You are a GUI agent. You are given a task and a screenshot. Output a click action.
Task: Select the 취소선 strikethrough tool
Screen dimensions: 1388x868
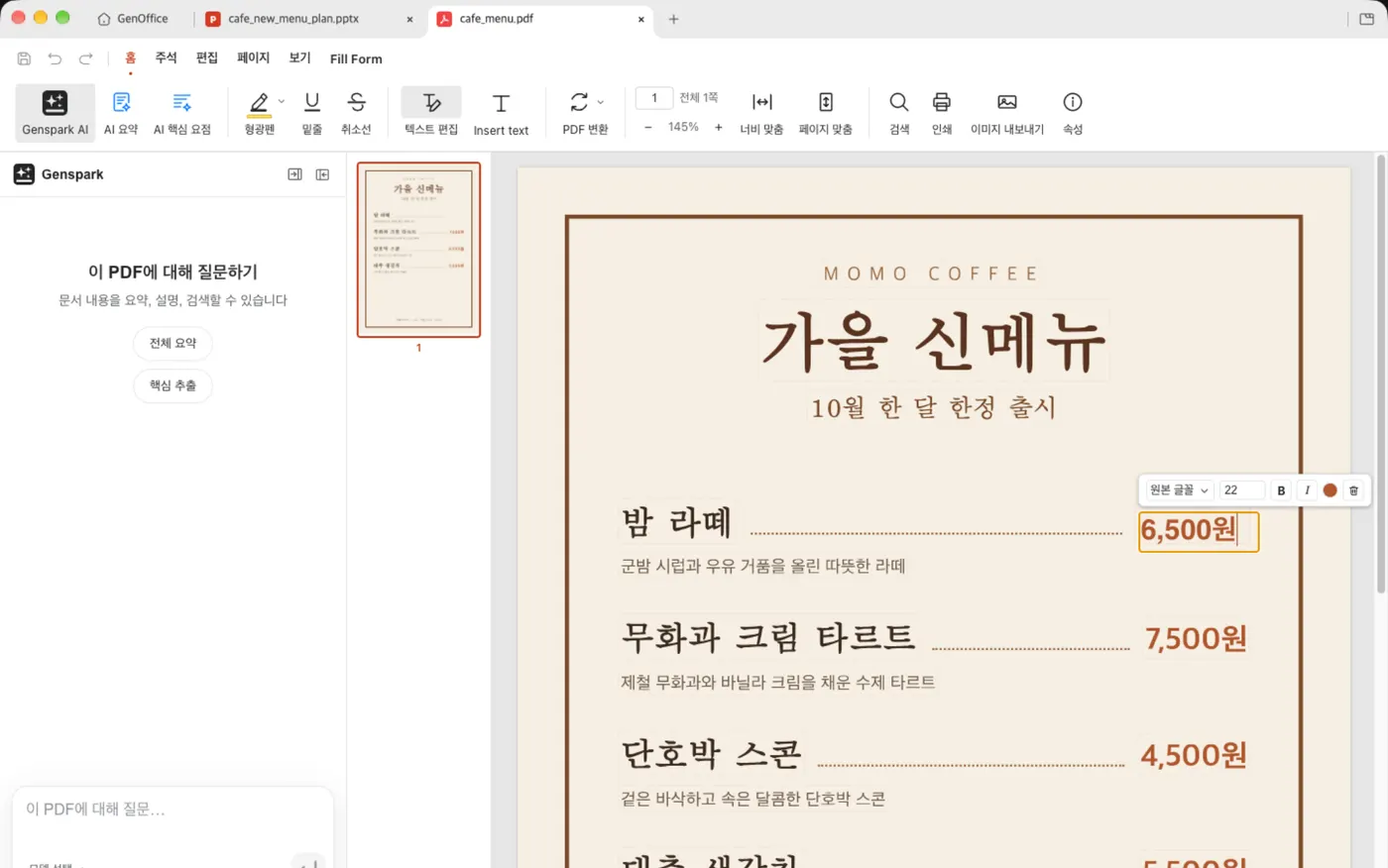tap(356, 113)
